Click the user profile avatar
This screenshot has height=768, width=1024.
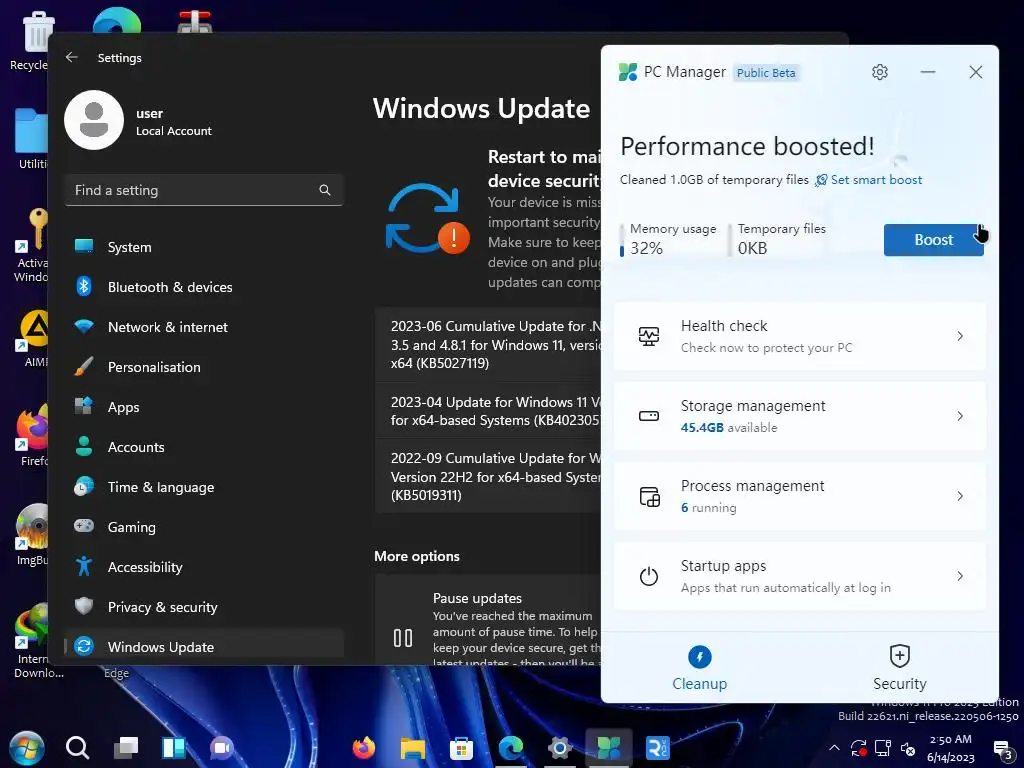(94, 120)
